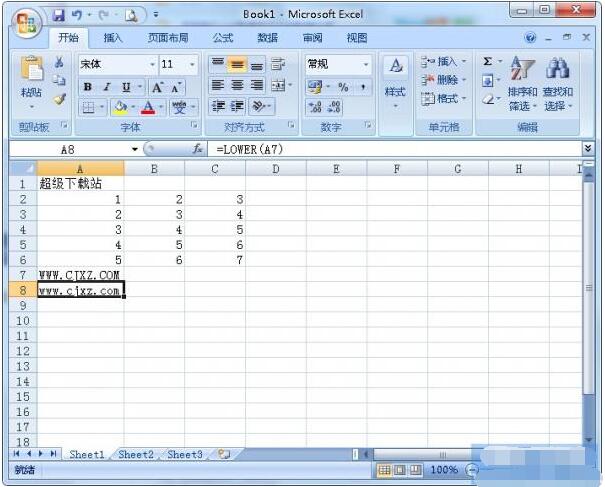Click the Format Painter brush icon

59,99
